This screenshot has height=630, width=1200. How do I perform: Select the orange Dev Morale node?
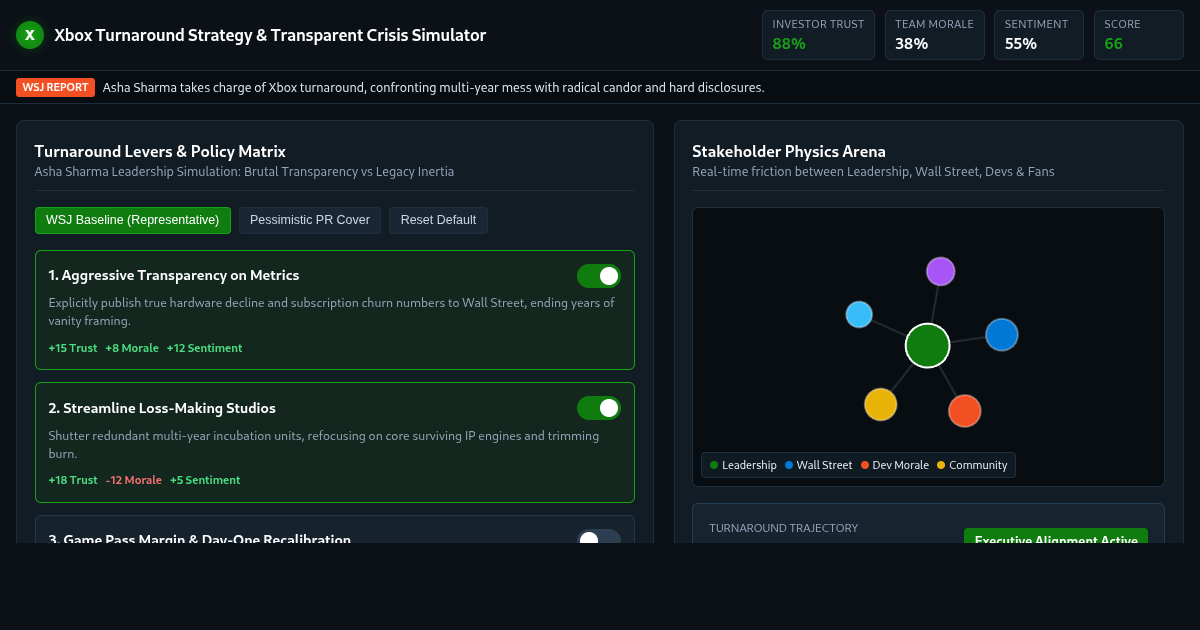click(964, 411)
